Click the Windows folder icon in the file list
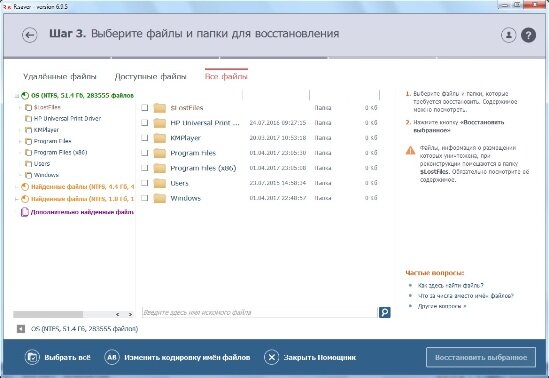549x378 pixels. [x=160, y=198]
